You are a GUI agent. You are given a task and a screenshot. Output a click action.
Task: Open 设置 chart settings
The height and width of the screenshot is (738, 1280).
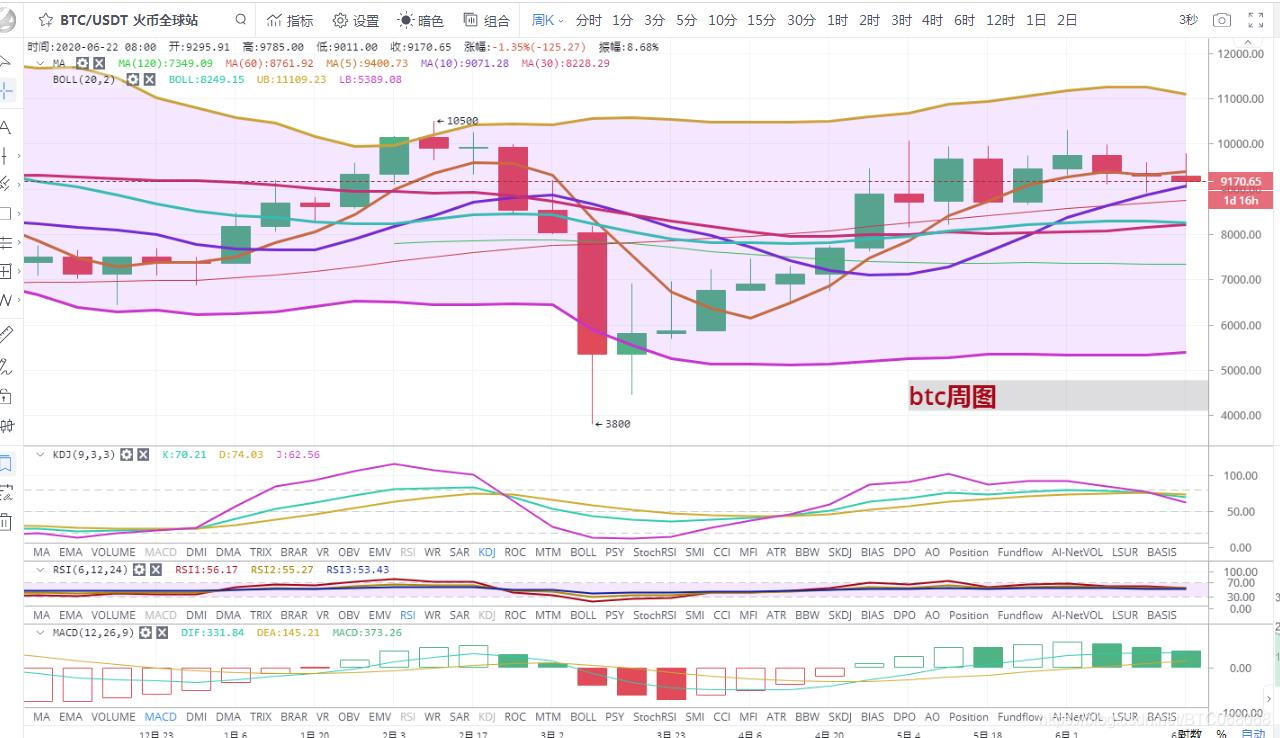(x=356, y=20)
